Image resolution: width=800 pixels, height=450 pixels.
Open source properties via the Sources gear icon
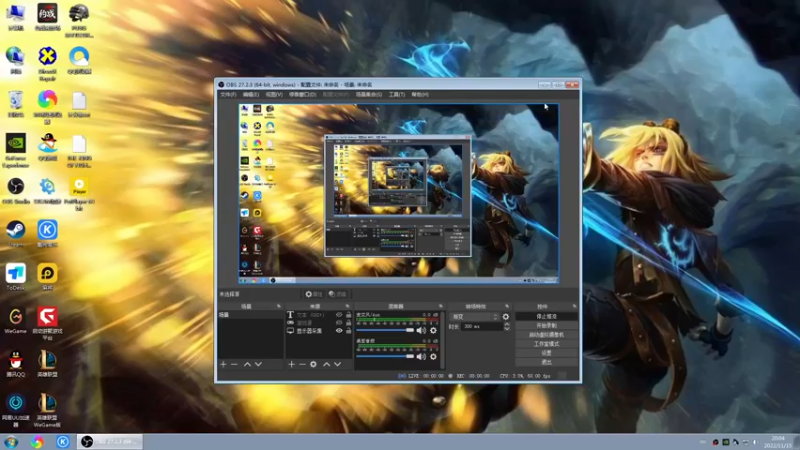[x=313, y=364]
